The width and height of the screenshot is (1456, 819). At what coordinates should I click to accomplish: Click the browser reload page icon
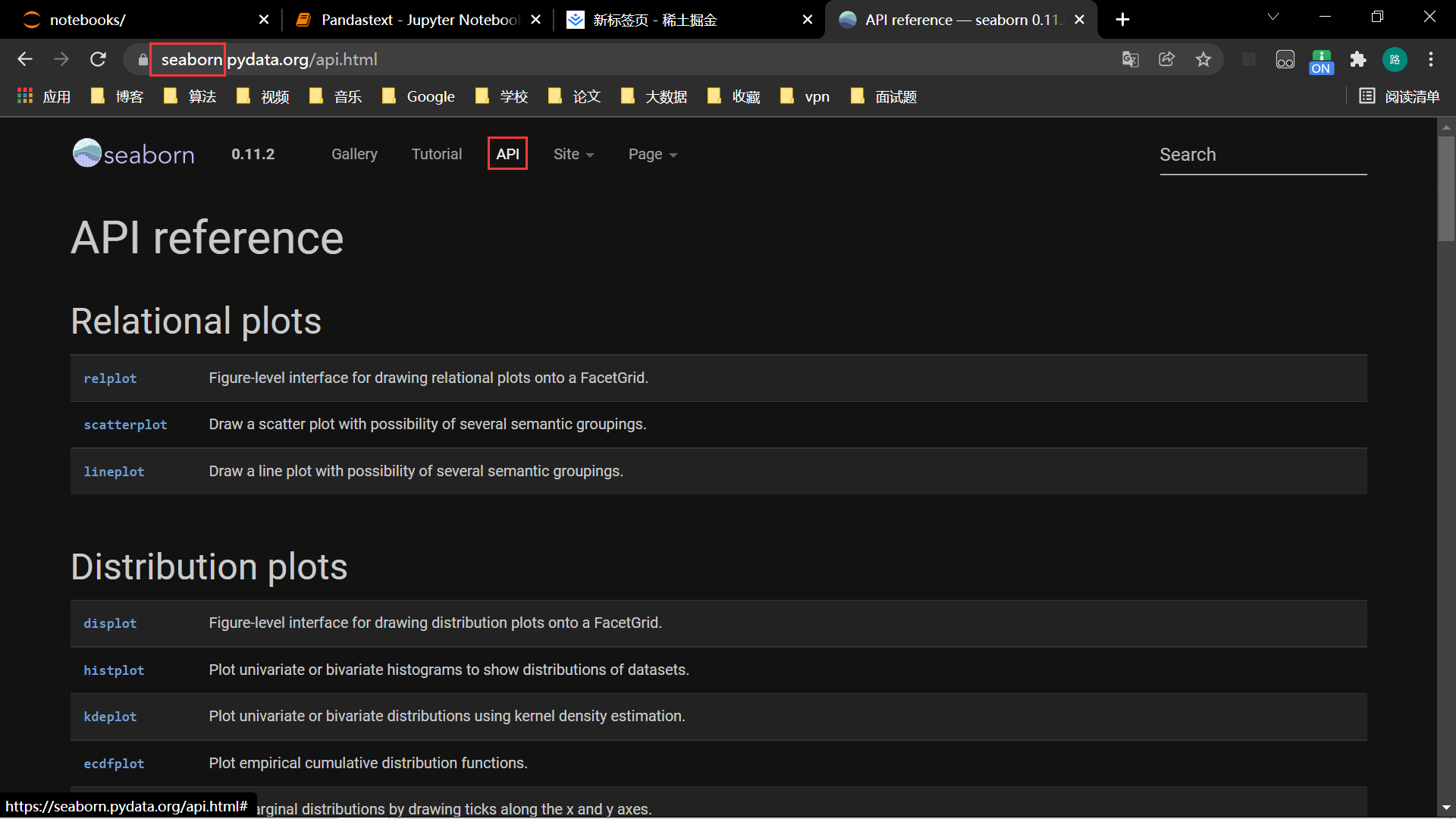[x=98, y=59]
